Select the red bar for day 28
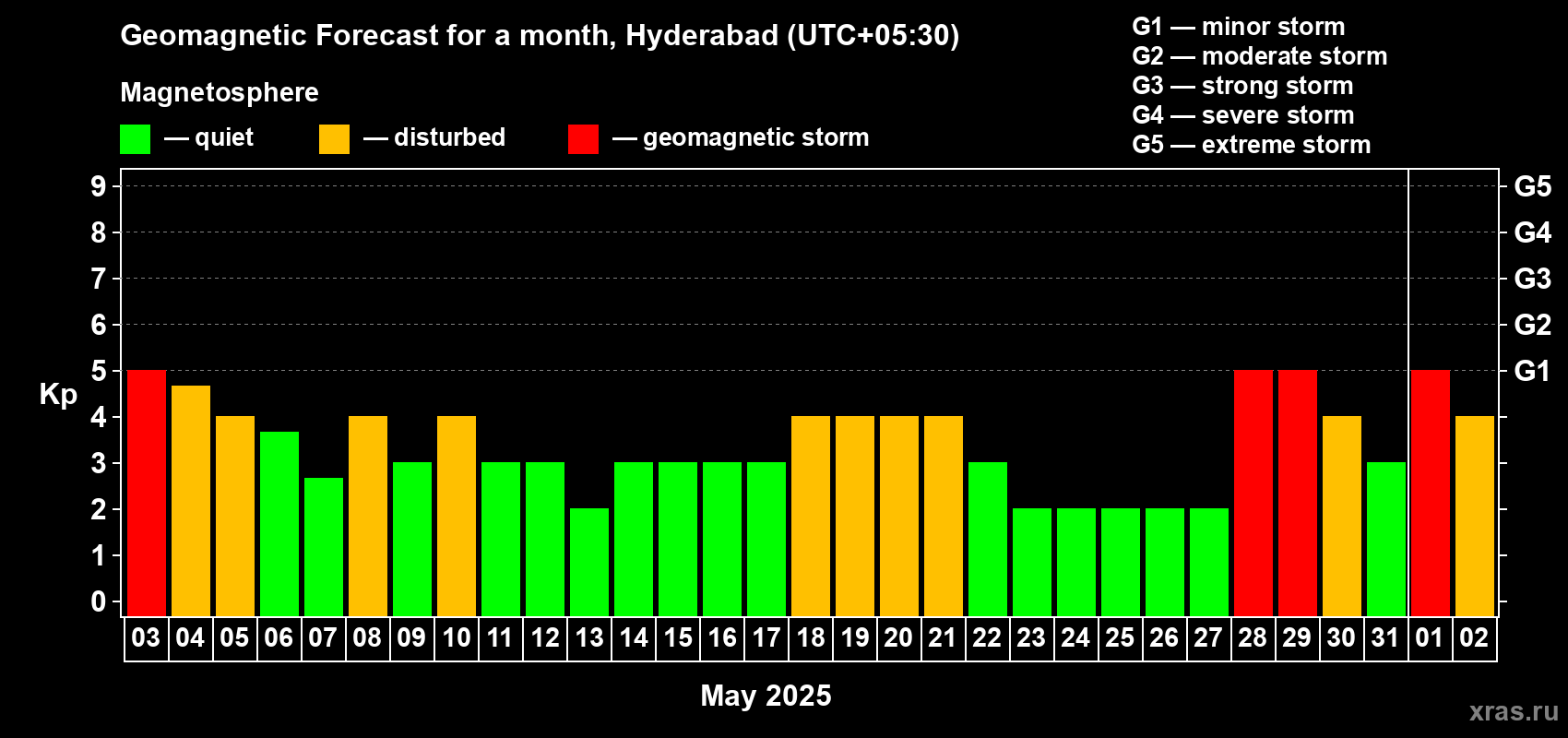This screenshot has height=738, width=1568. (1253, 494)
